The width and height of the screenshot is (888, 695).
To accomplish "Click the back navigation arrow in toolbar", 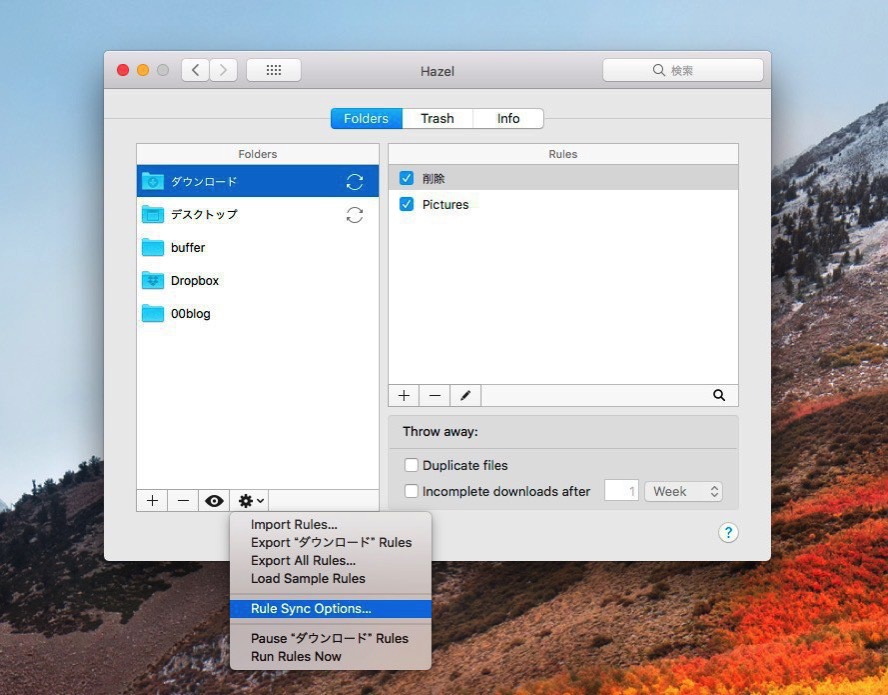I will [195, 70].
